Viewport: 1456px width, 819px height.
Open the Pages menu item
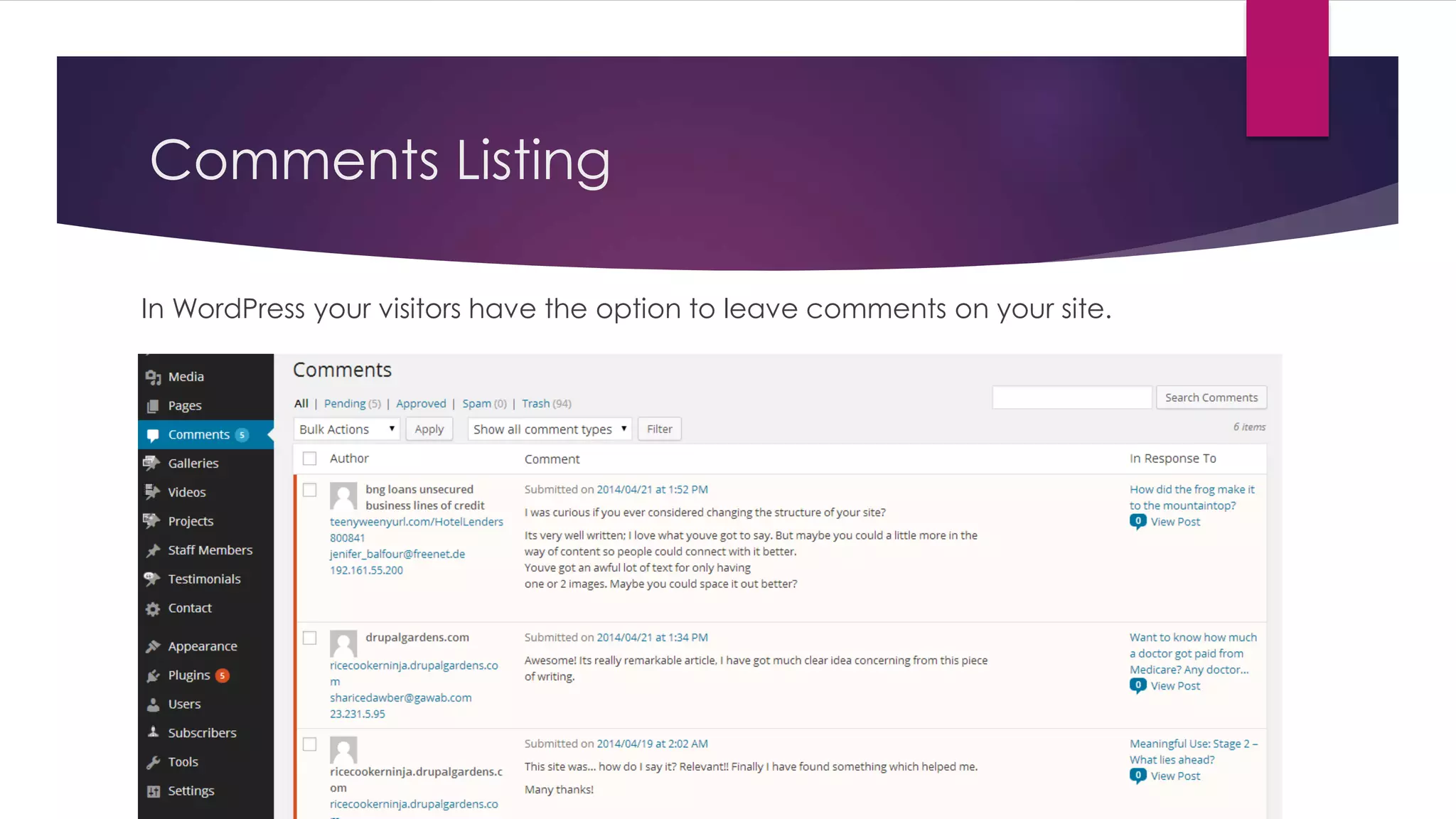coord(185,406)
